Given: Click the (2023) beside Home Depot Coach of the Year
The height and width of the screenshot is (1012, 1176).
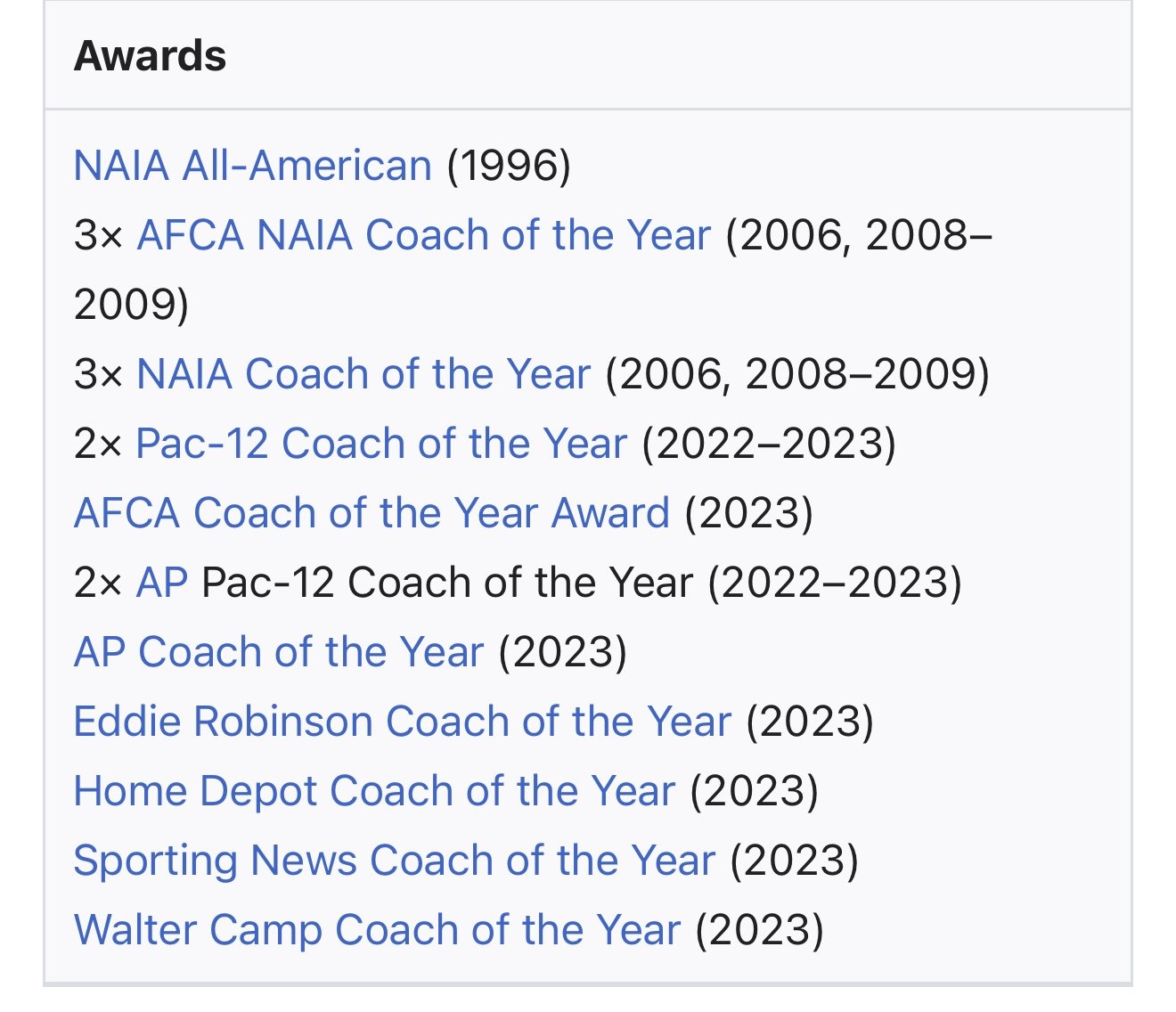Looking at the screenshot, I should [754, 791].
